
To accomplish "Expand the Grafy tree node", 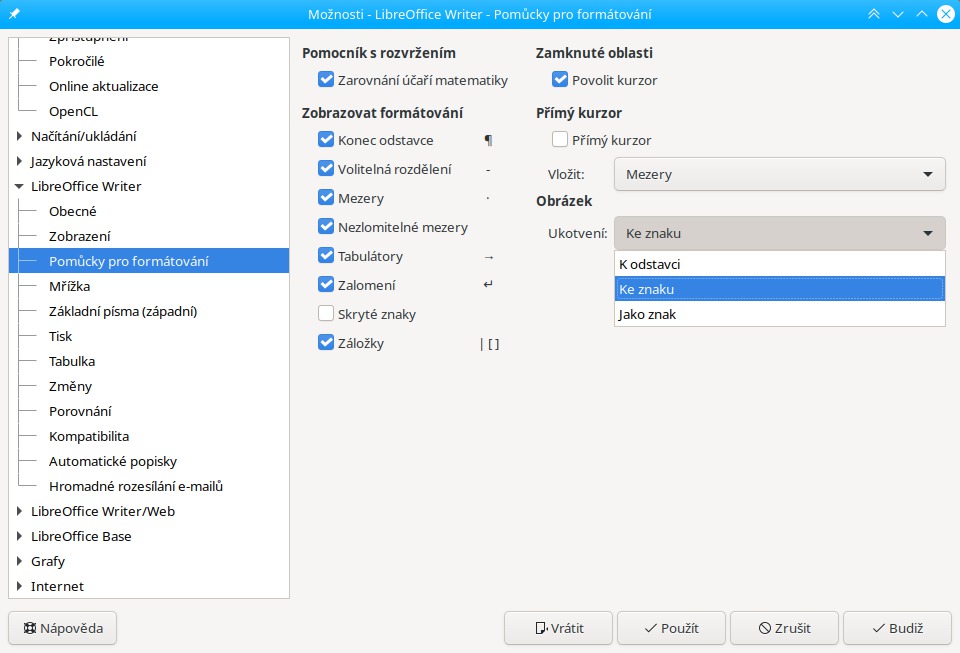I will pos(19,561).
